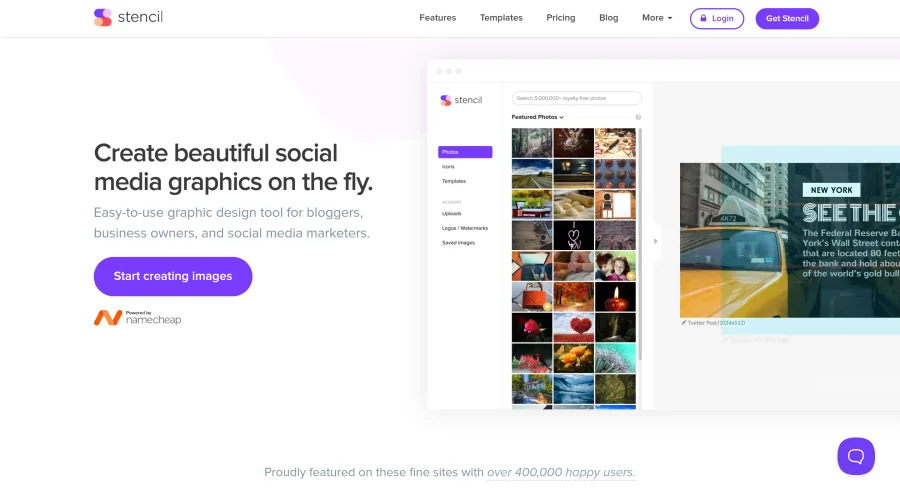Click the yellow taxi canvas image
This screenshot has width=900, height=500.
[790, 240]
